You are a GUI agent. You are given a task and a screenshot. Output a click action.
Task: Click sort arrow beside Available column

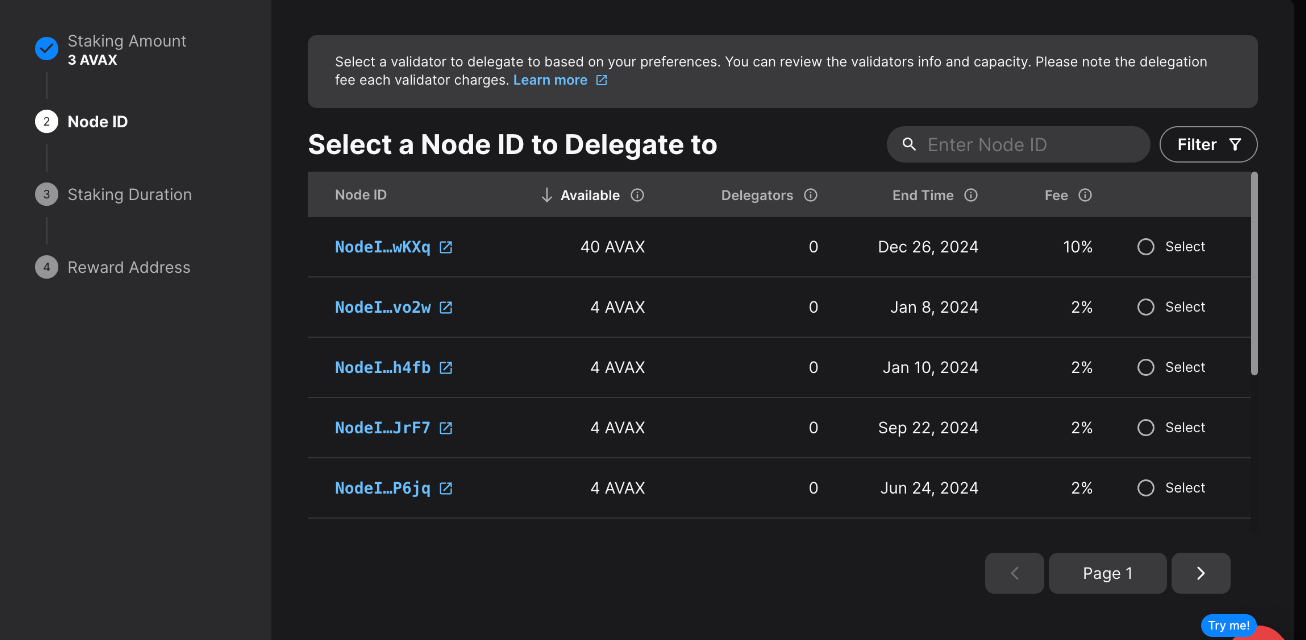point(546,195)
